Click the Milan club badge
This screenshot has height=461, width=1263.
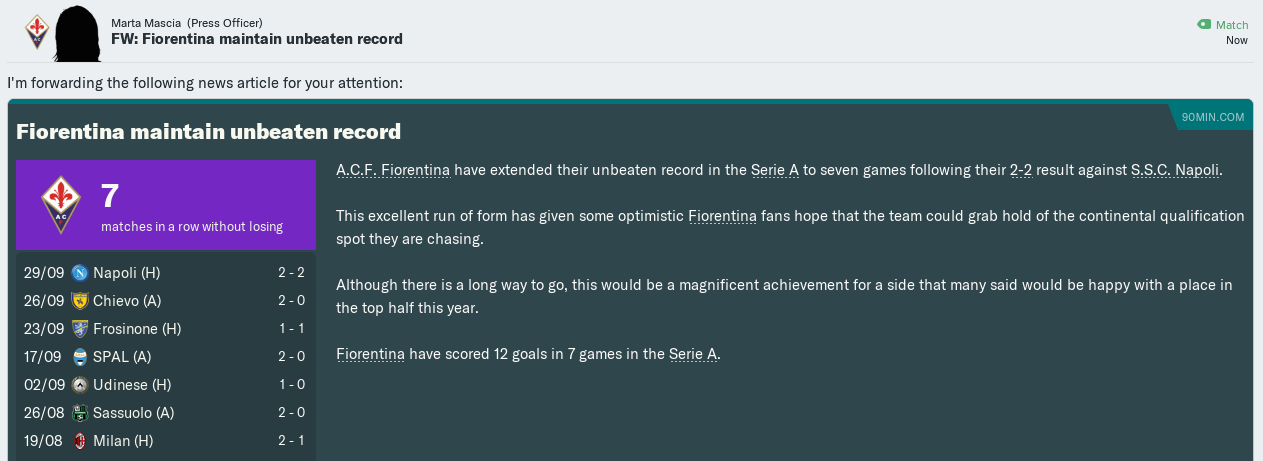80,441
